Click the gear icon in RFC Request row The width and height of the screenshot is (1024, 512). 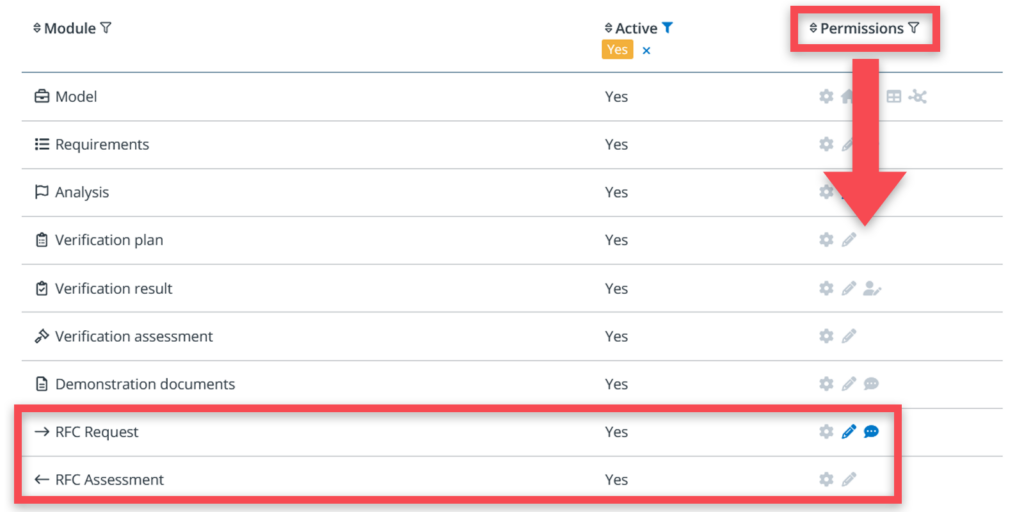coord(826,432)
